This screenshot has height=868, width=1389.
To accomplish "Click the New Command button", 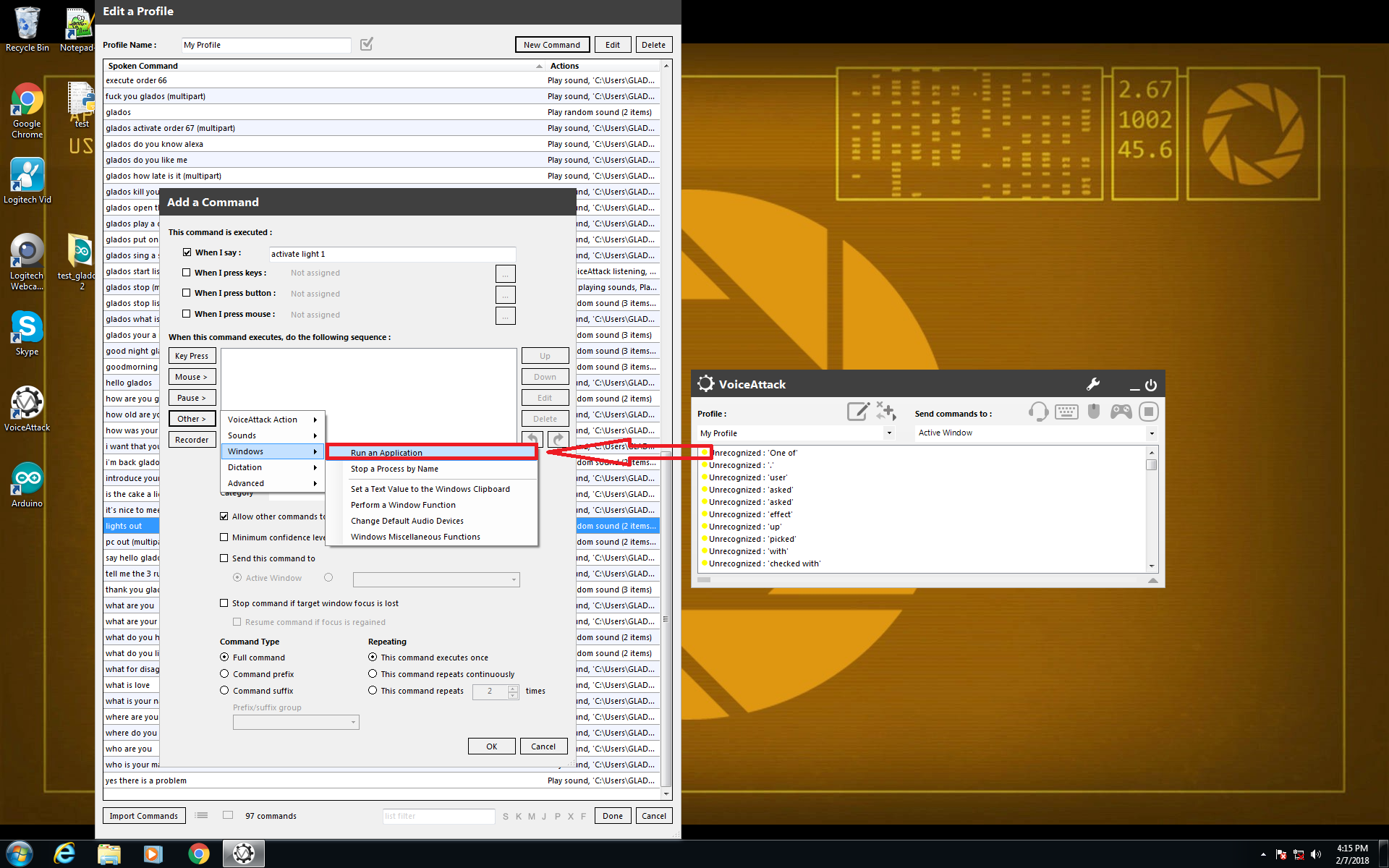I will (552, 45).
